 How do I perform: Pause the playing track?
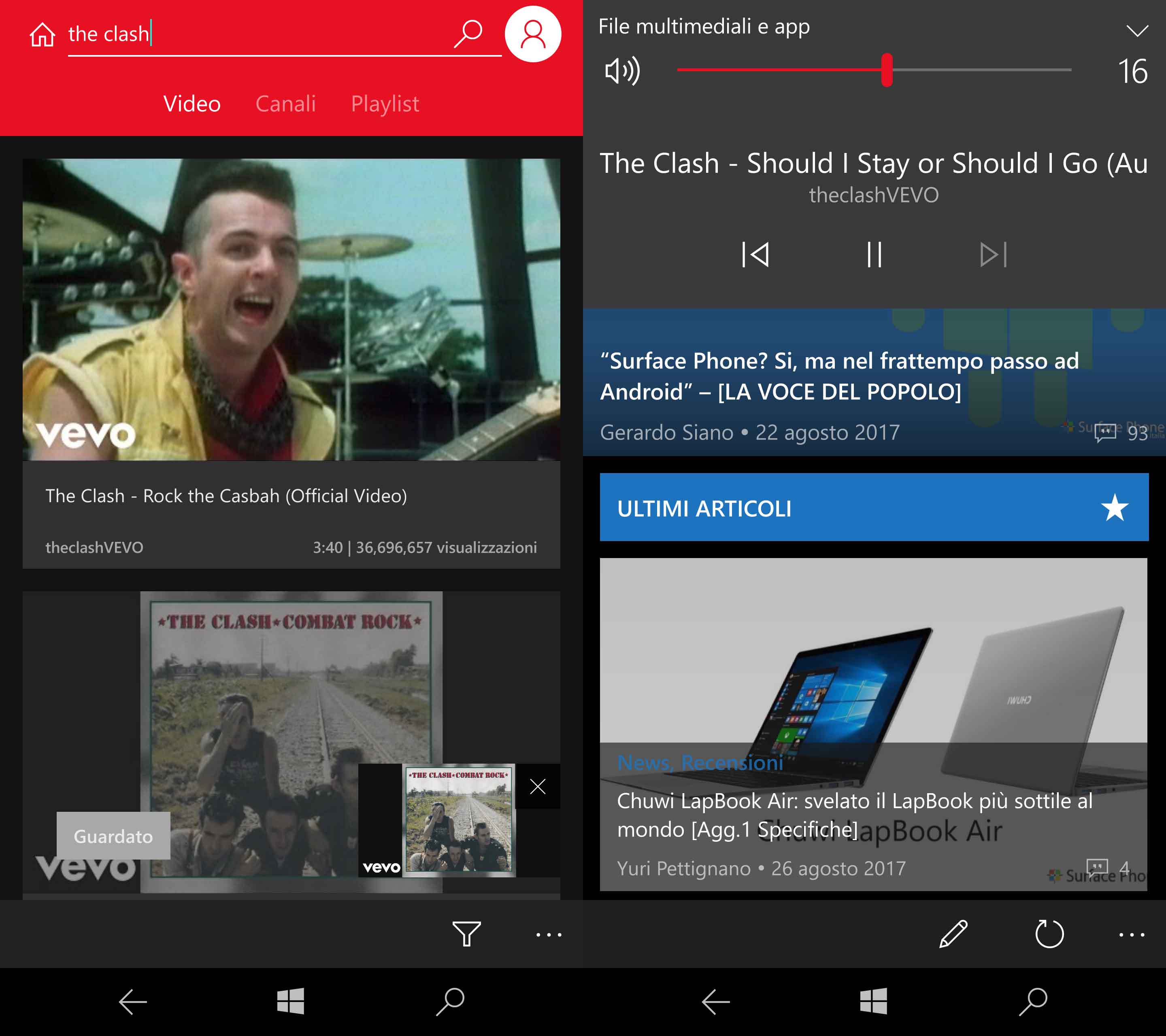coord(874,254)
